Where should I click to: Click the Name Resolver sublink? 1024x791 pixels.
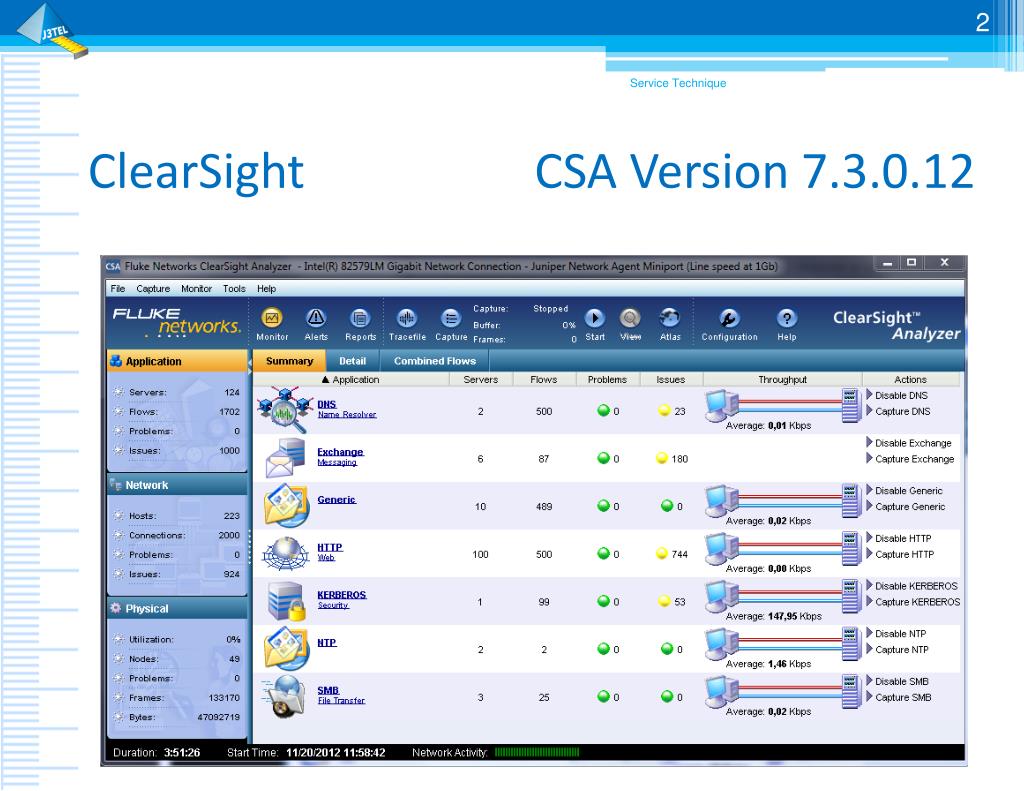[x=347, y=415]
